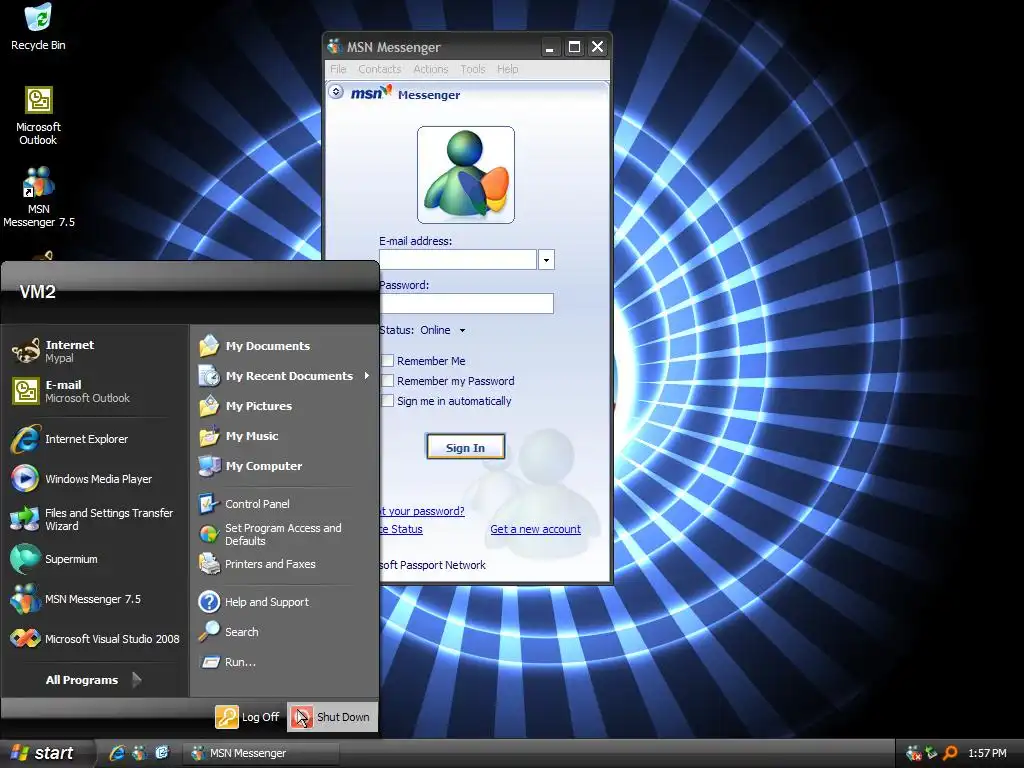
Task: Open Search from Start menu
Action: tap(284, 632)
